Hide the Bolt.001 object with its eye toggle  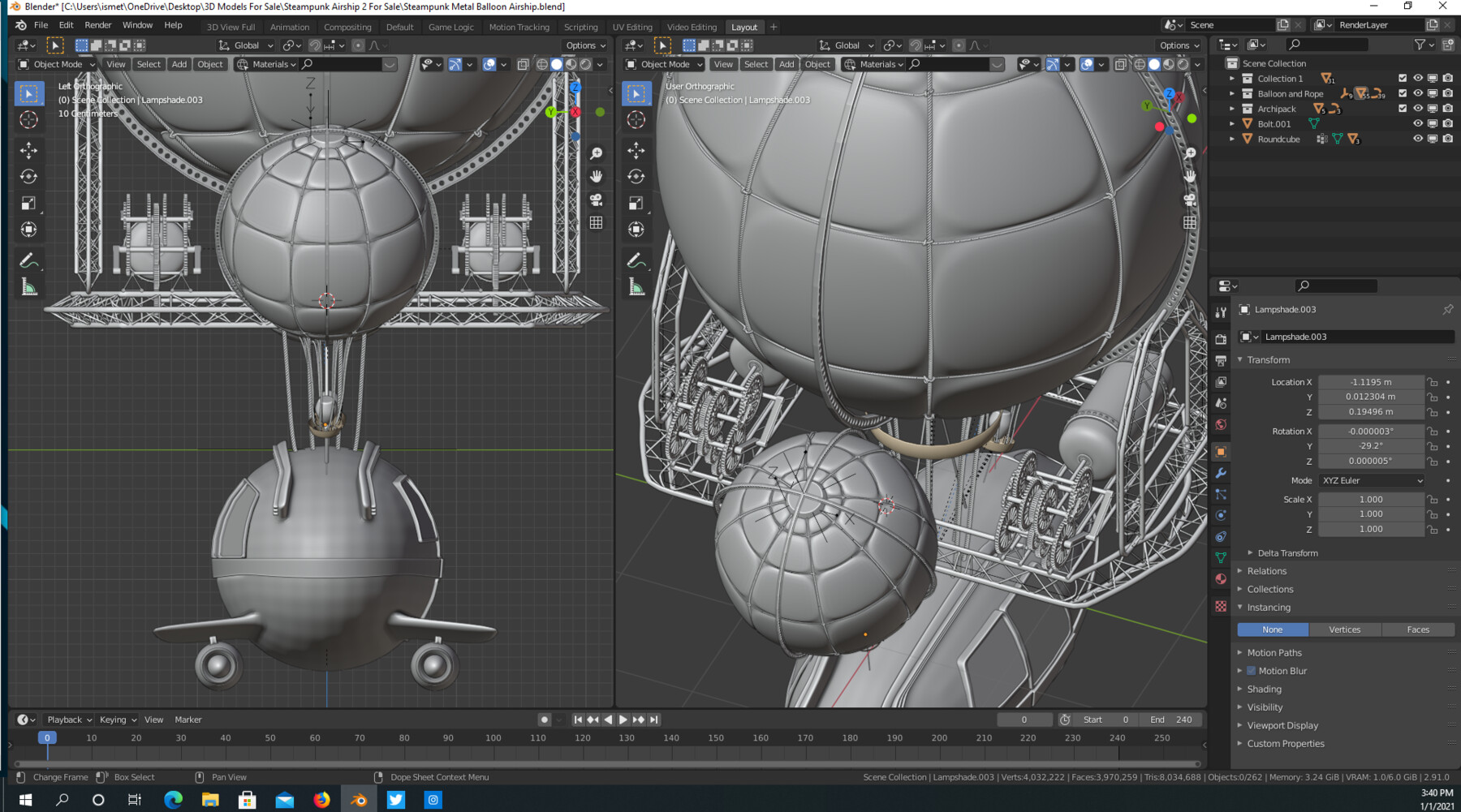point(1417,123)
